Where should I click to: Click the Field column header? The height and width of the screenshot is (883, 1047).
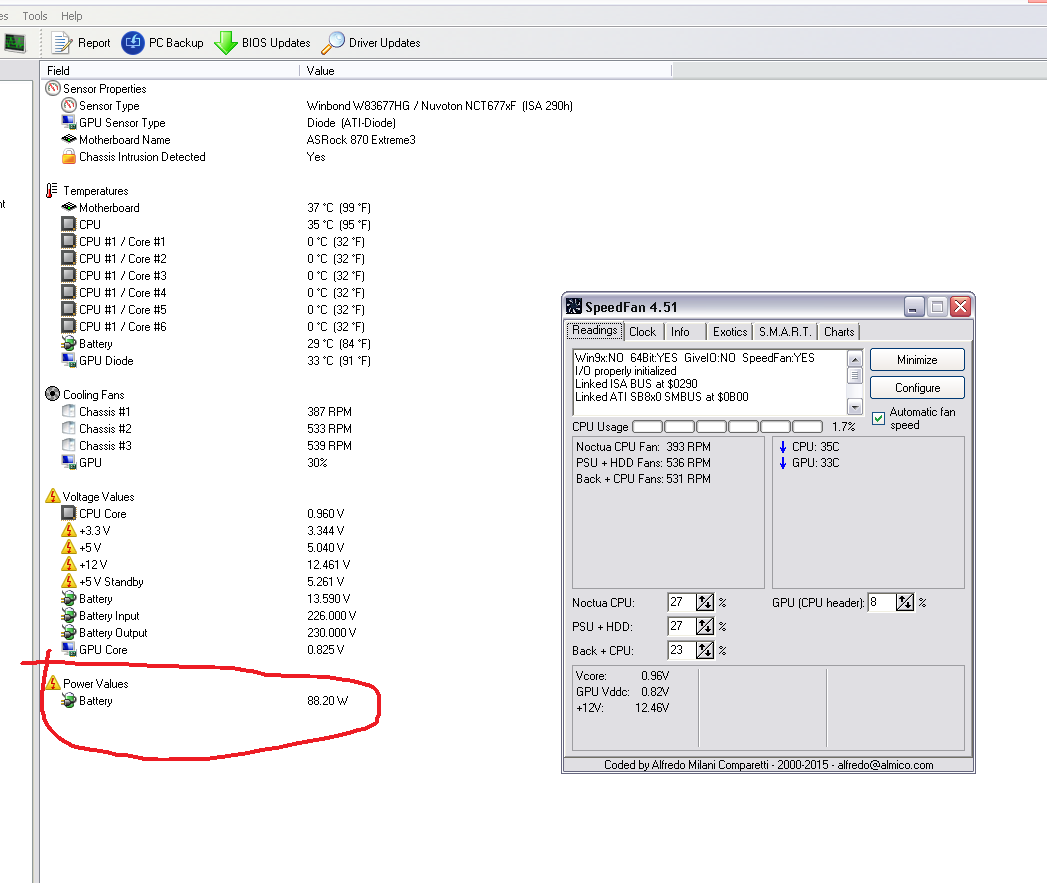coord(170,71)
